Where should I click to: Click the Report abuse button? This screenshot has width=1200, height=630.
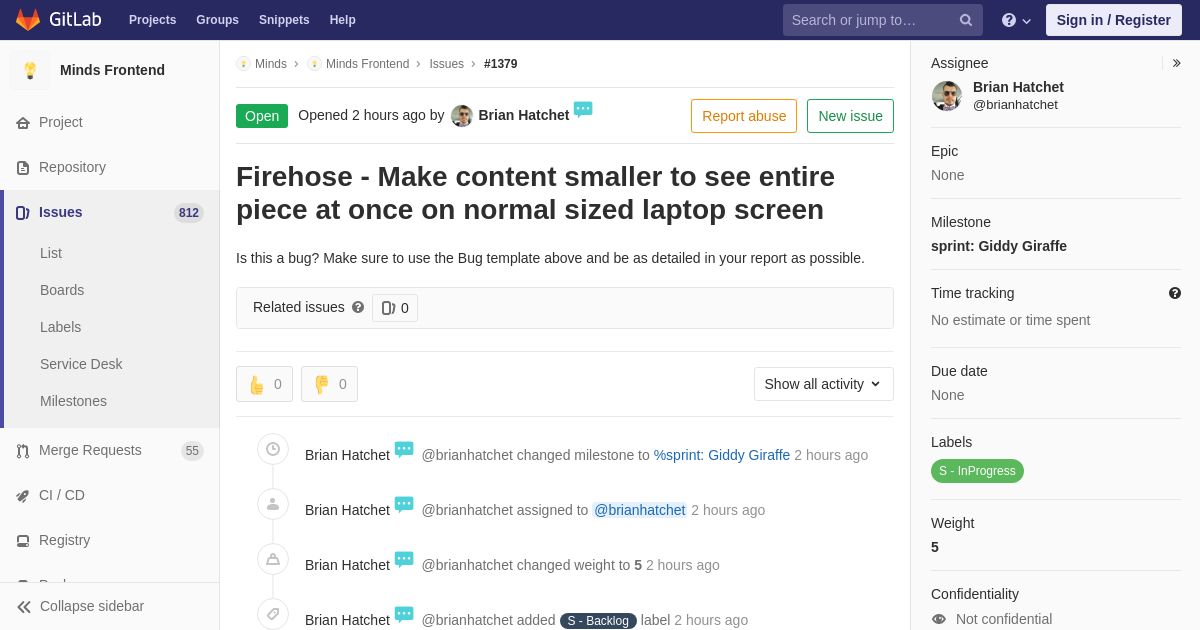pyautogui.click(x=744, y=116)
